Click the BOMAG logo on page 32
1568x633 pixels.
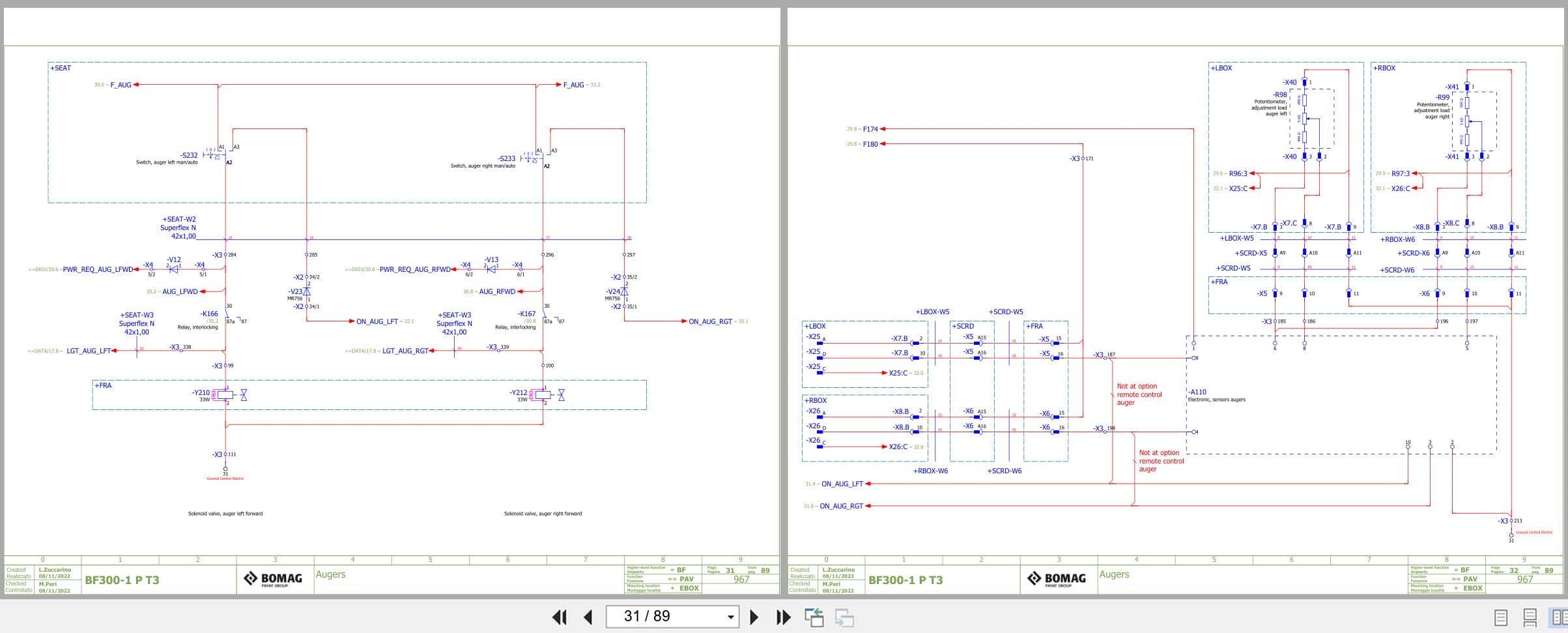[x=1056, y=579]
